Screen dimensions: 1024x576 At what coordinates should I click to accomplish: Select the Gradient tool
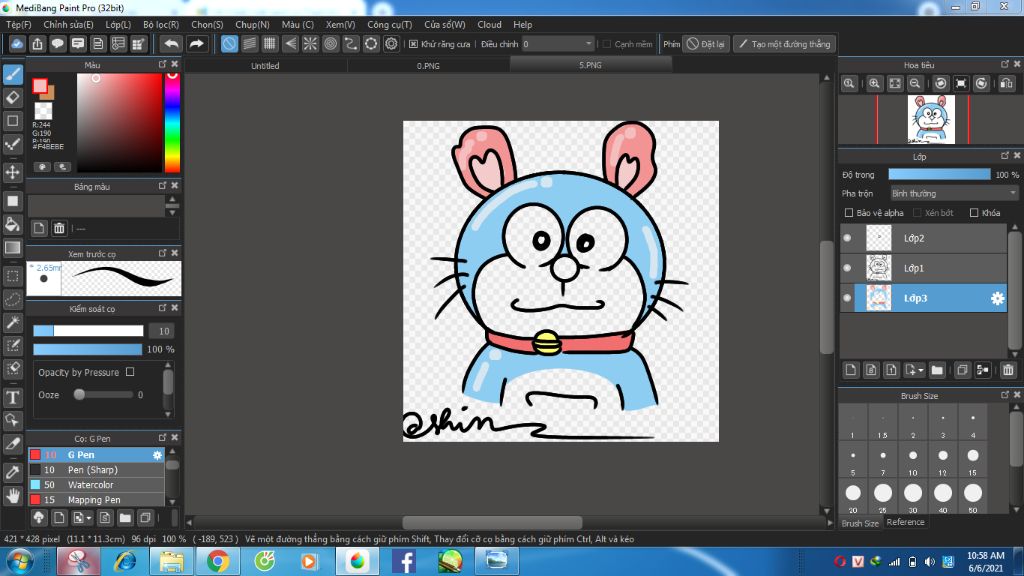tap(13, 248)
